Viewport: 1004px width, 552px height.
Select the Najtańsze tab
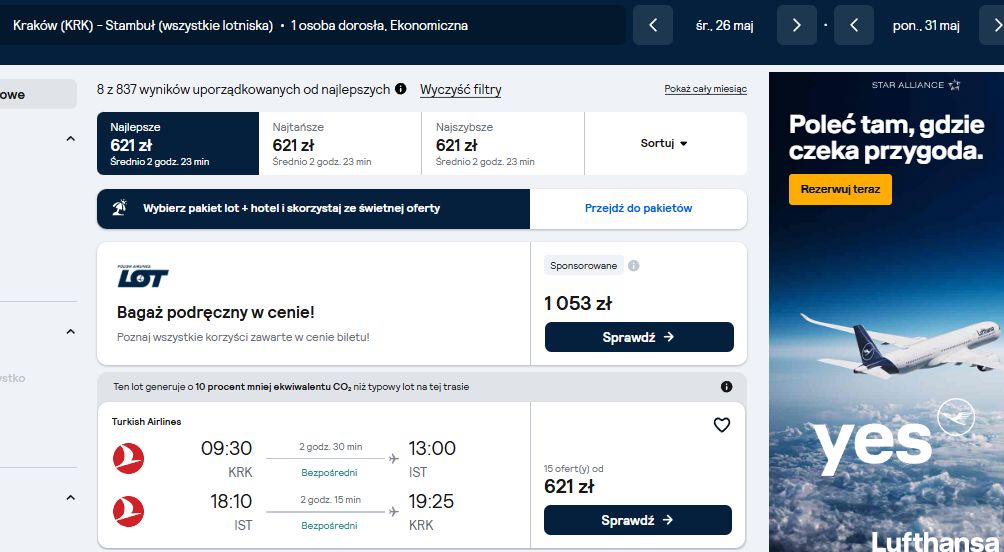tap(340, 143)
